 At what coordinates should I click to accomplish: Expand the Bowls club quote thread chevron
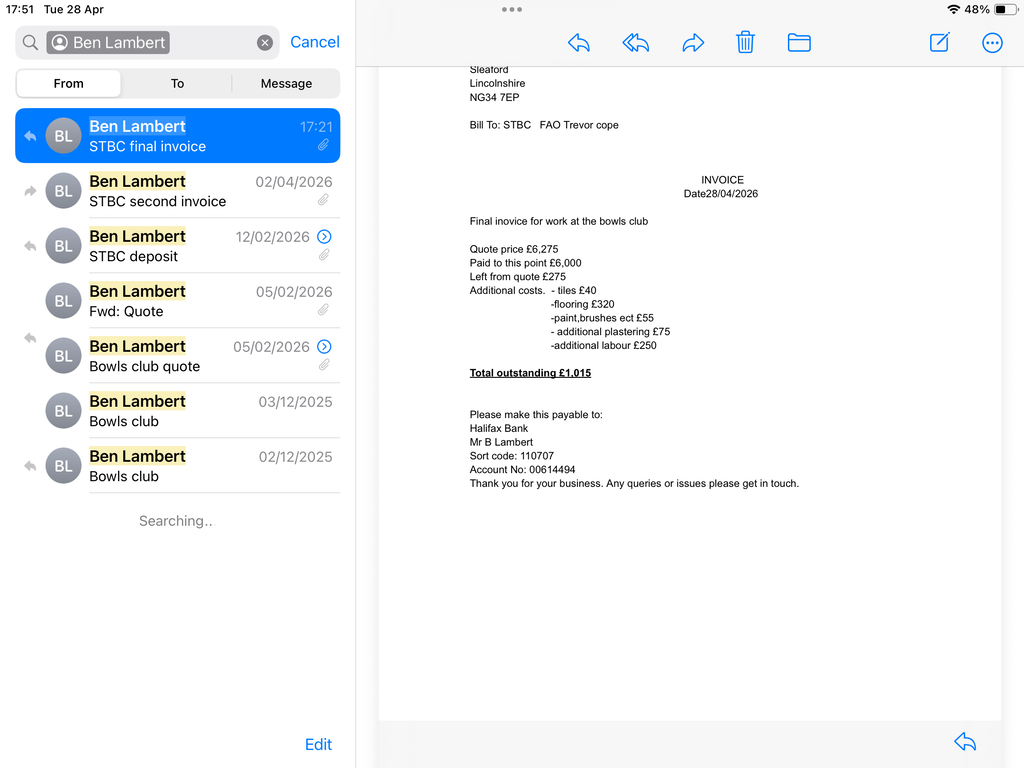(x=325, y=346)
